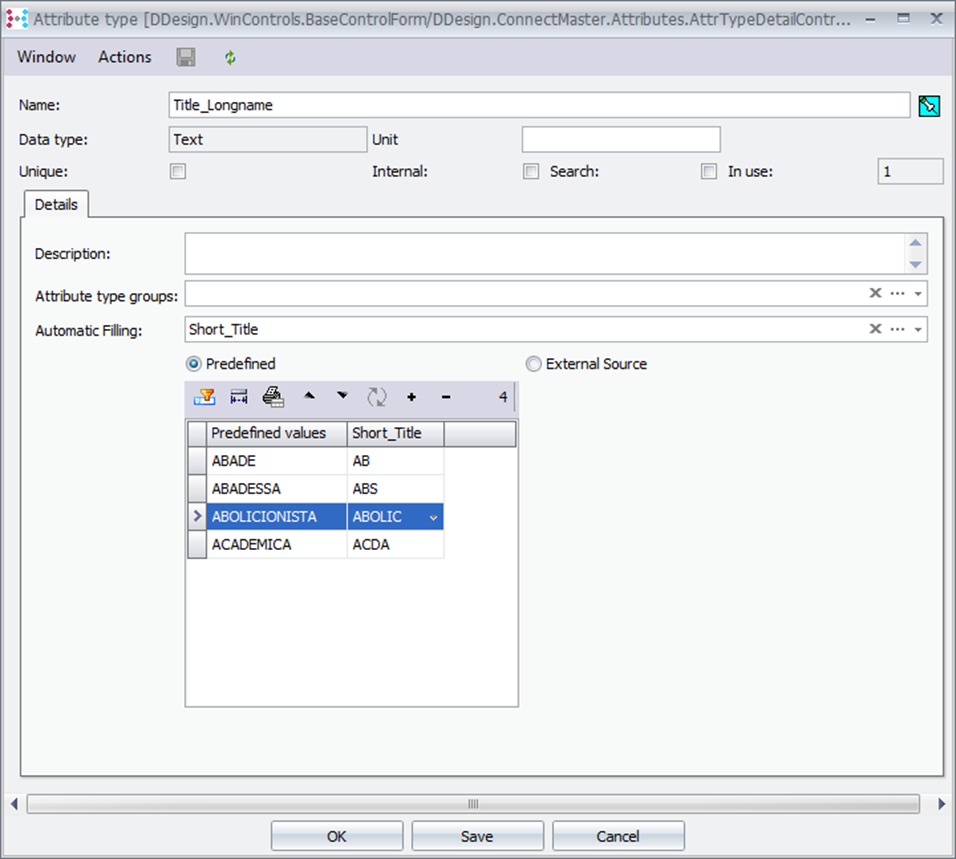956x859 pixels.
Task: Click the Description text area
Action: (544, 254)
